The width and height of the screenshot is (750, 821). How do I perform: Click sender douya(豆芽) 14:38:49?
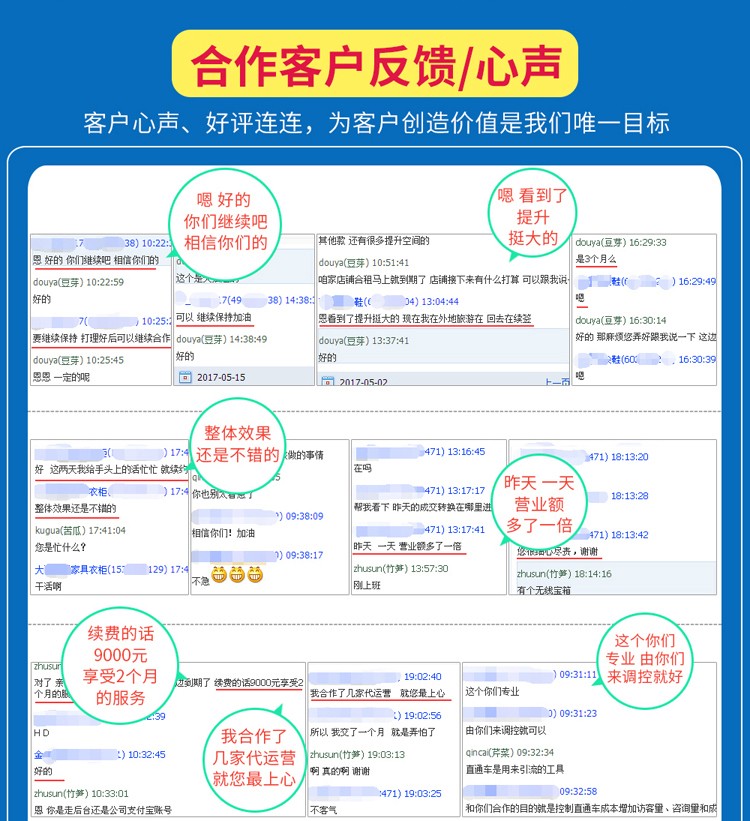click(x=222, y=339)
